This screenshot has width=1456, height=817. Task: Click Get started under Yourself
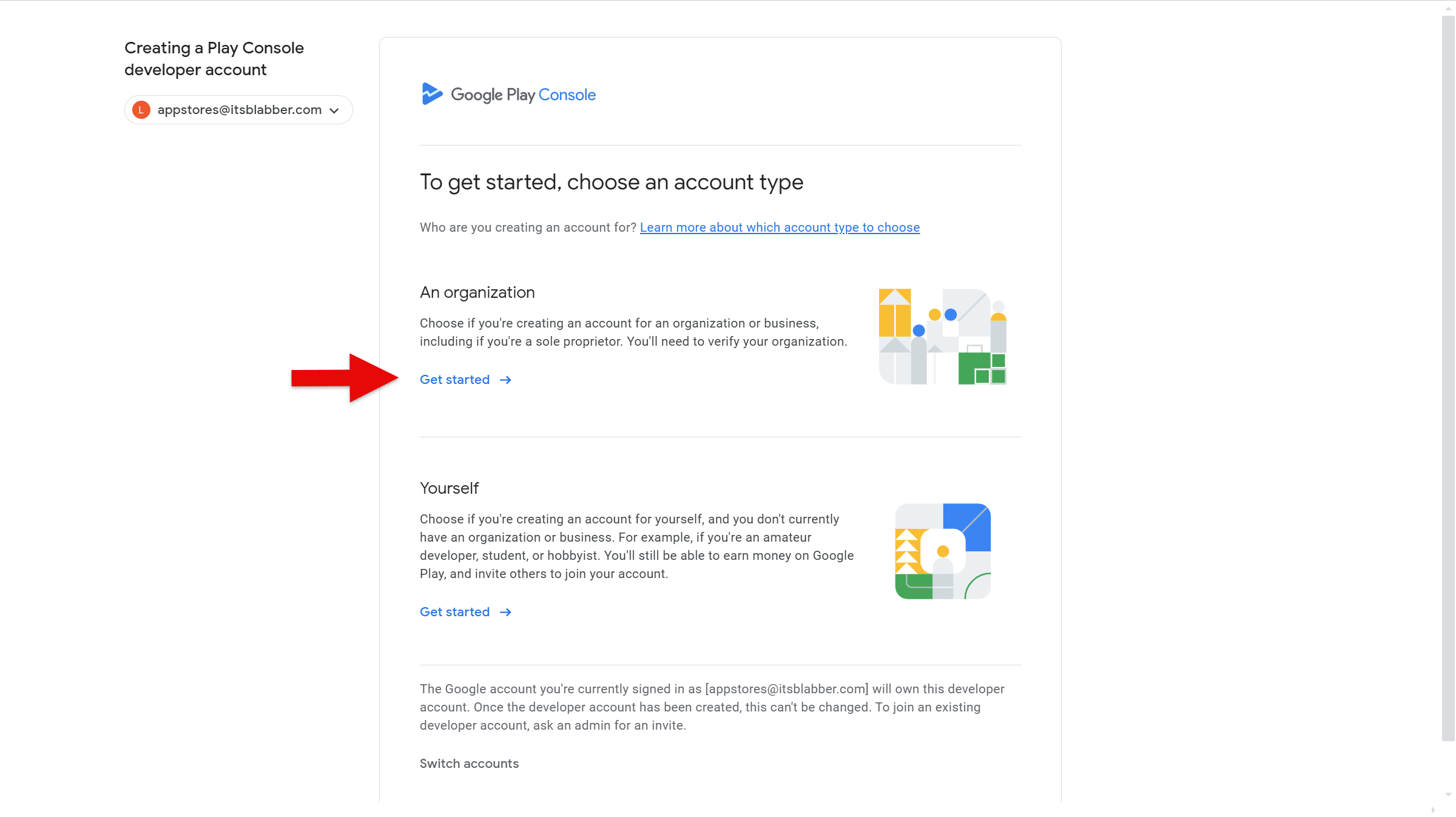pos(454,612)
